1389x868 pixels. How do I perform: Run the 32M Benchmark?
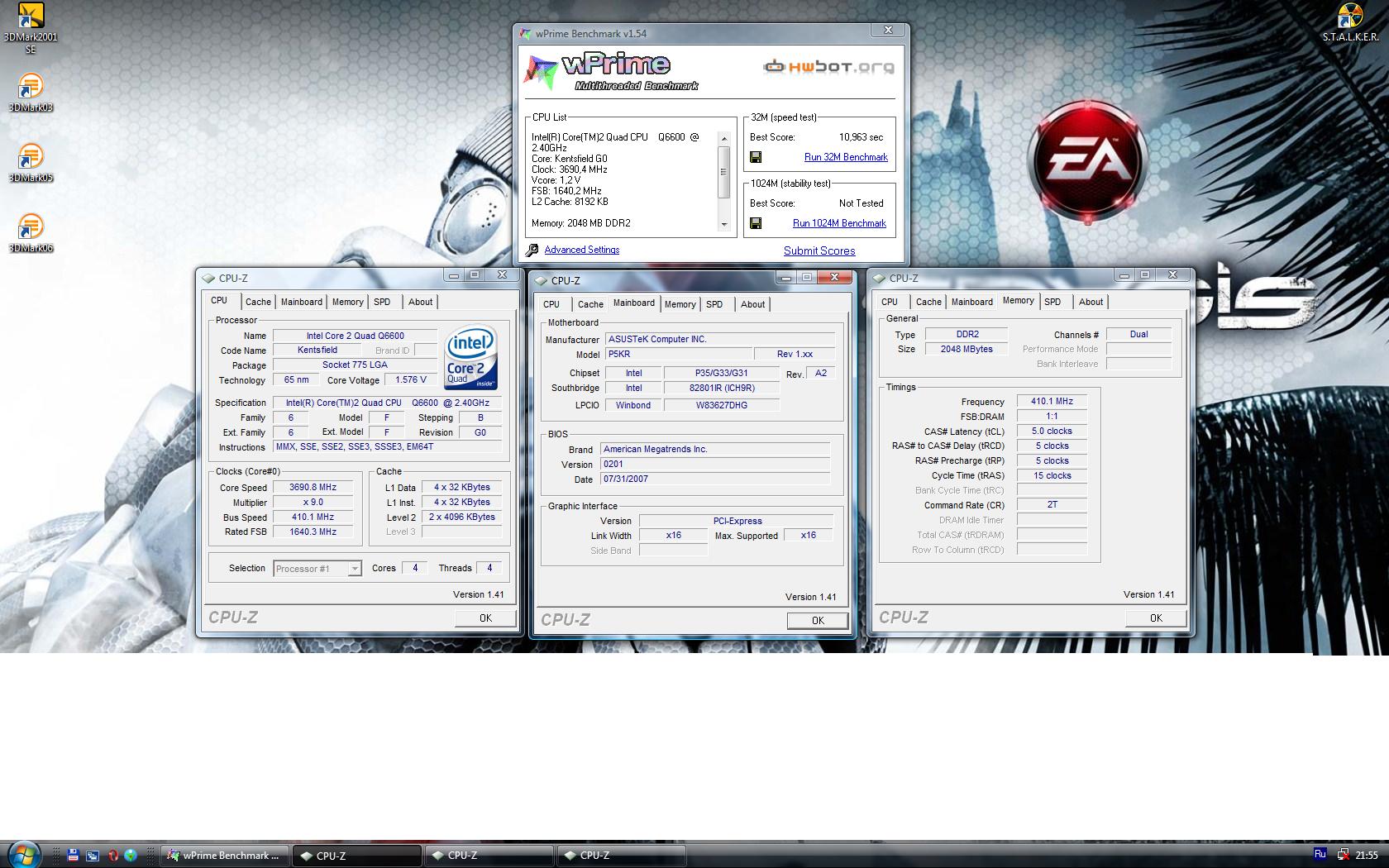click(846, 157)
